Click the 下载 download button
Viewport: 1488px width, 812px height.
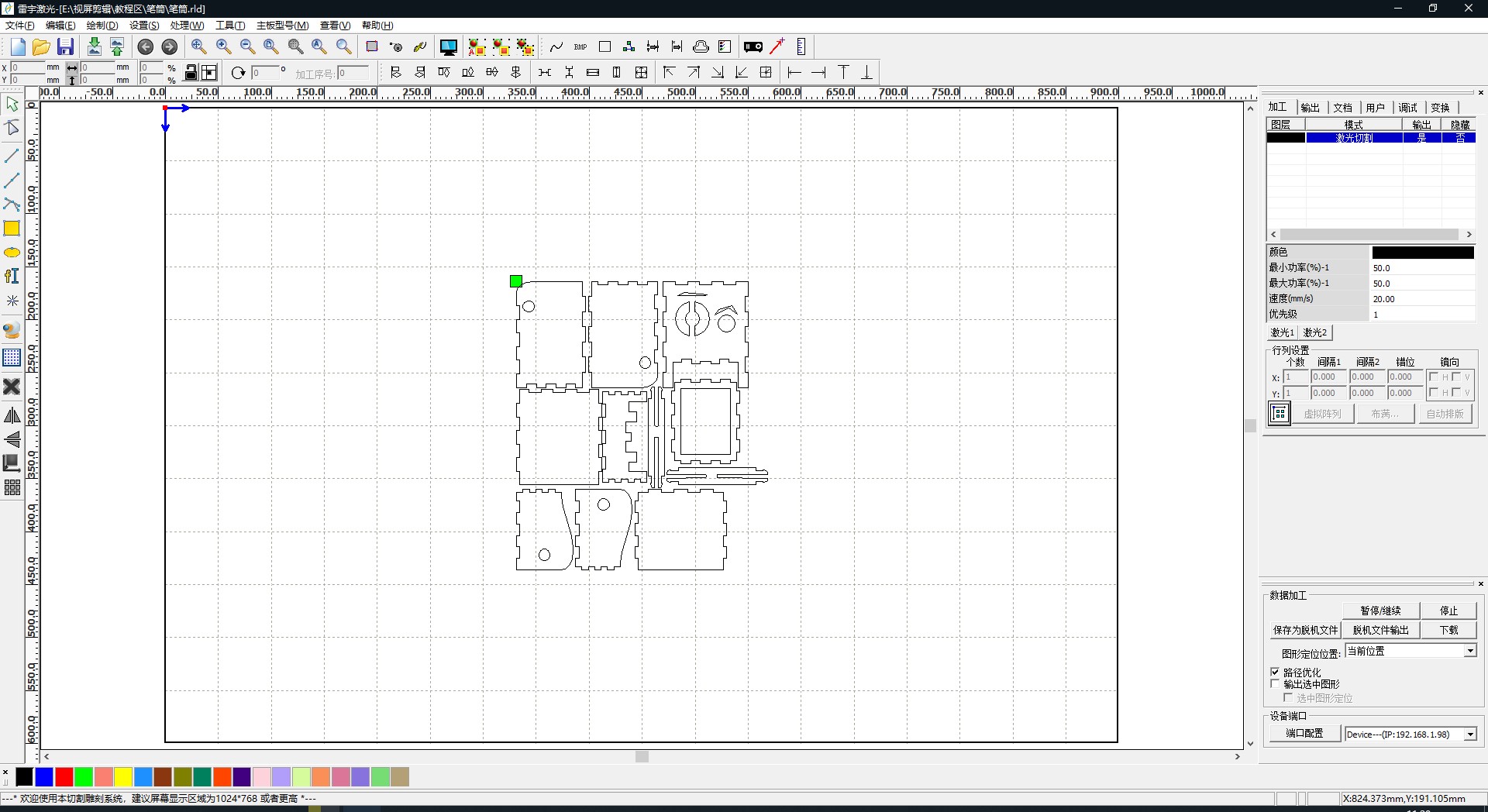click(1448, 630)
